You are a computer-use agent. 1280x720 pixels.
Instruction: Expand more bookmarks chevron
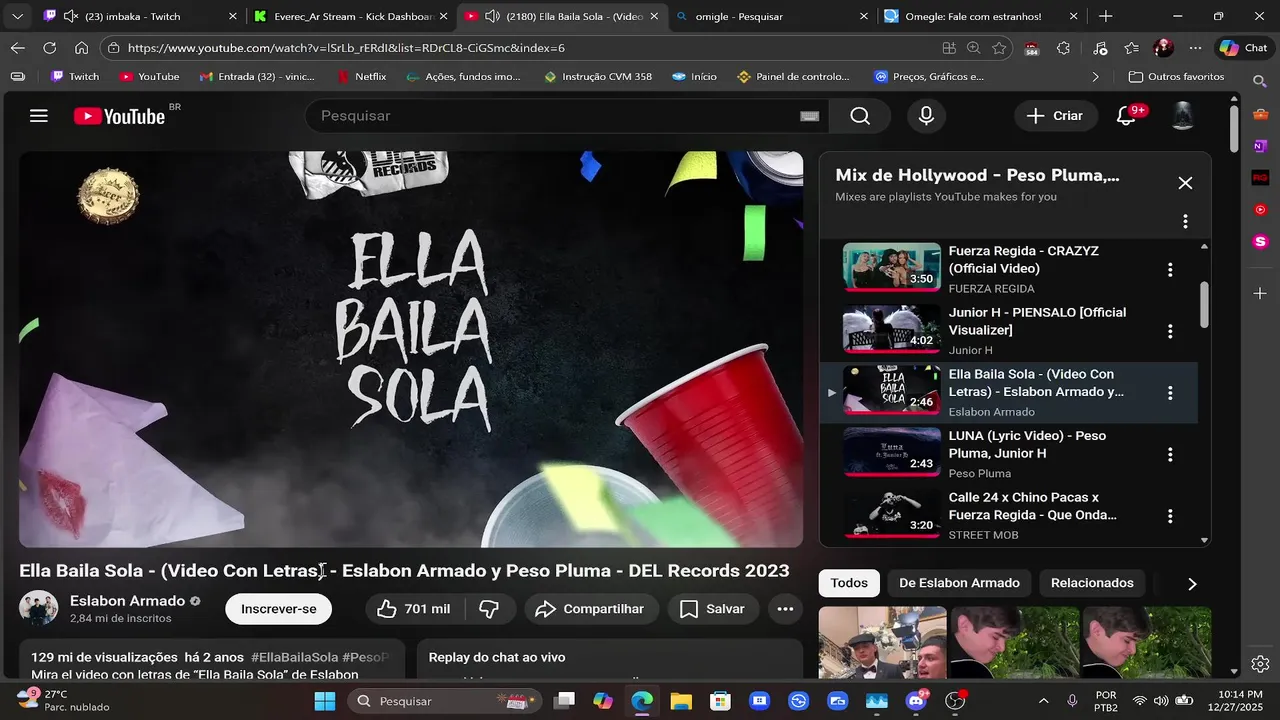[x=1095, y=77]
